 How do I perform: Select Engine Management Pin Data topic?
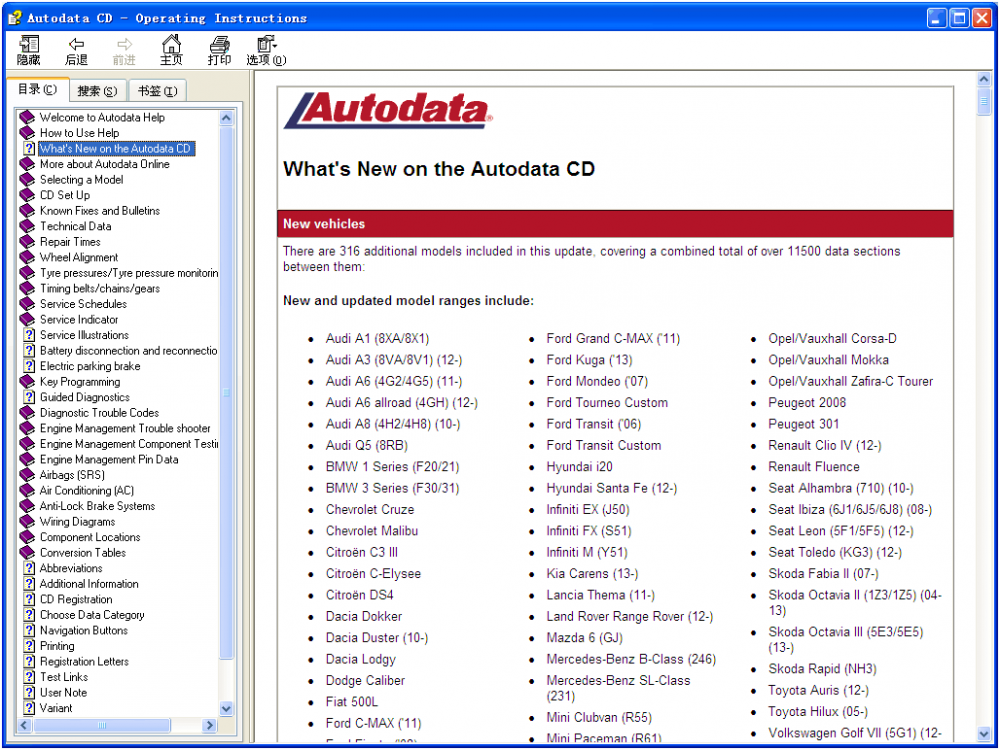[x=109, y=459]
